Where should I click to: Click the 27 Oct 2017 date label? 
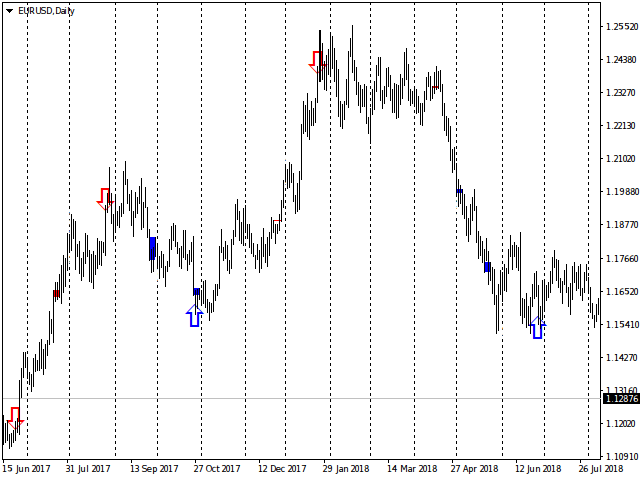click(x=217, y=469)
